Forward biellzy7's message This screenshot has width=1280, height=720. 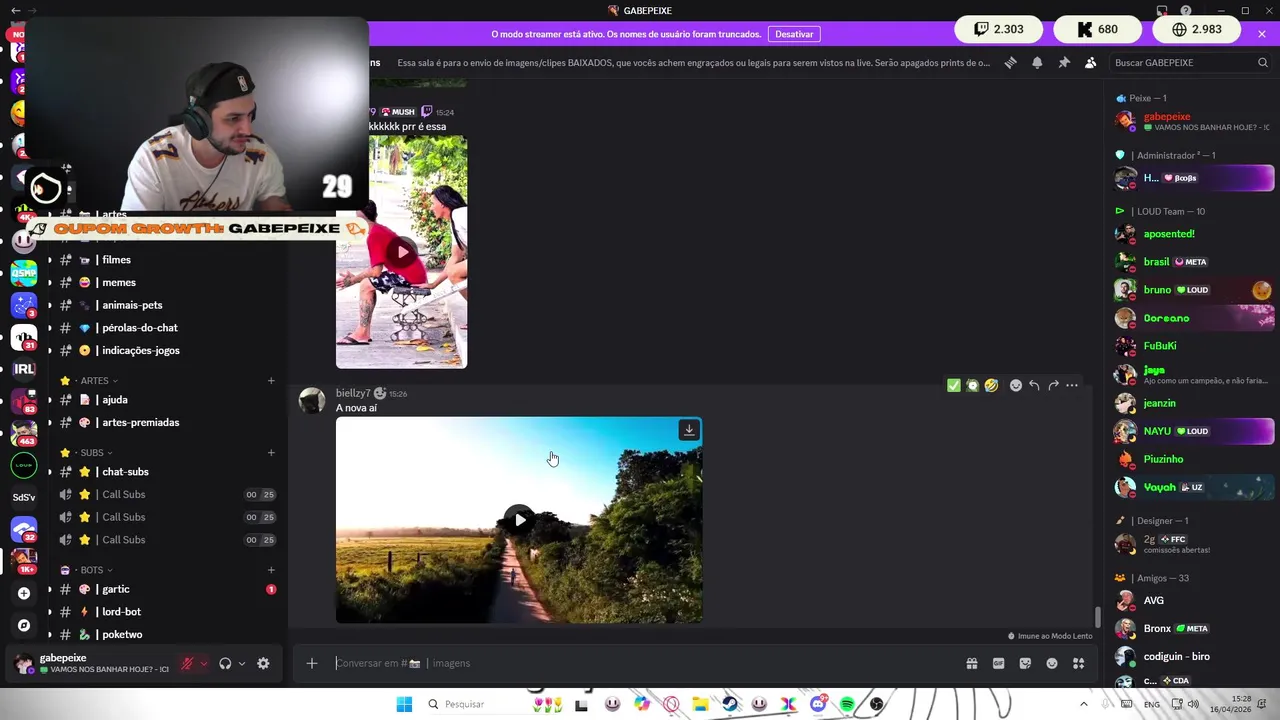pos(1053,385)
